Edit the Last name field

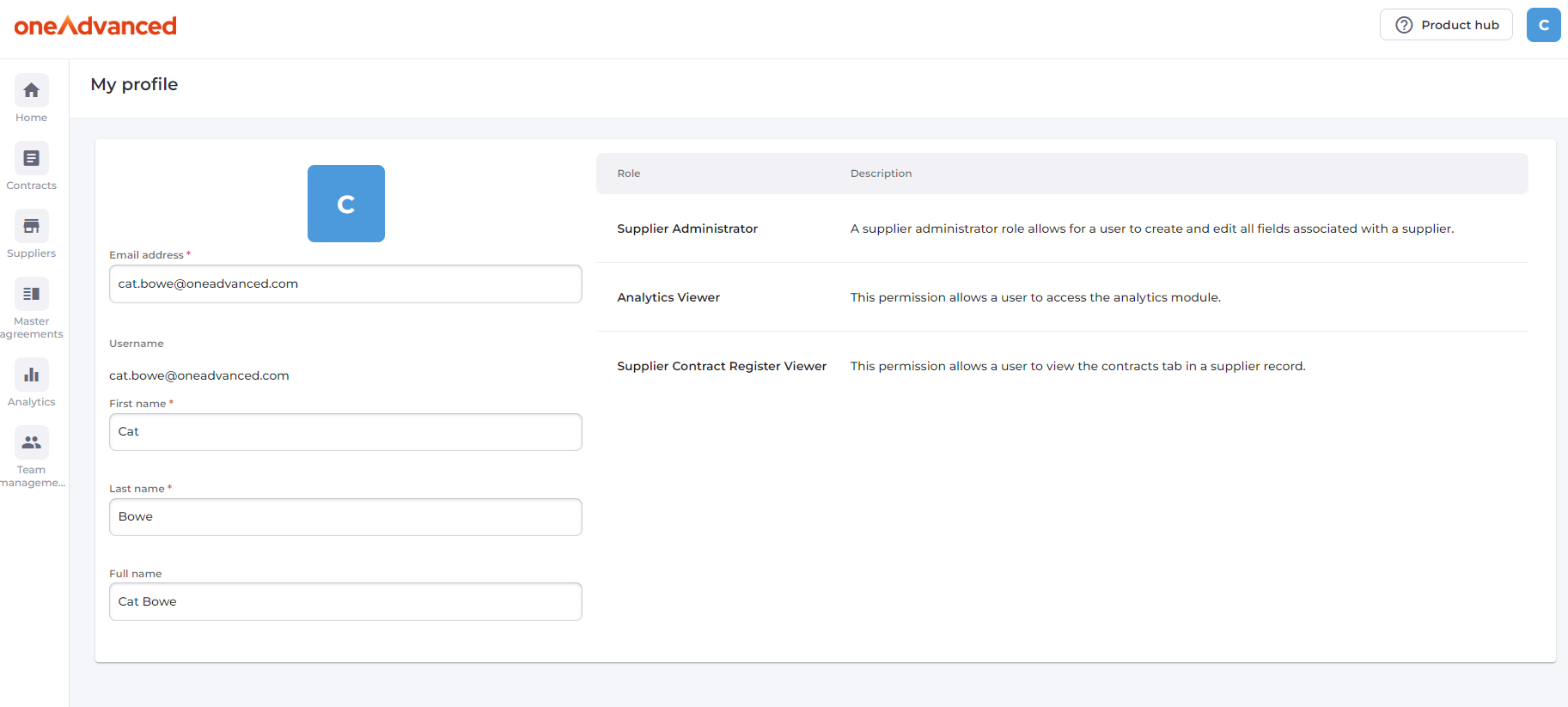pyautogui.click(x=345, y=517)
